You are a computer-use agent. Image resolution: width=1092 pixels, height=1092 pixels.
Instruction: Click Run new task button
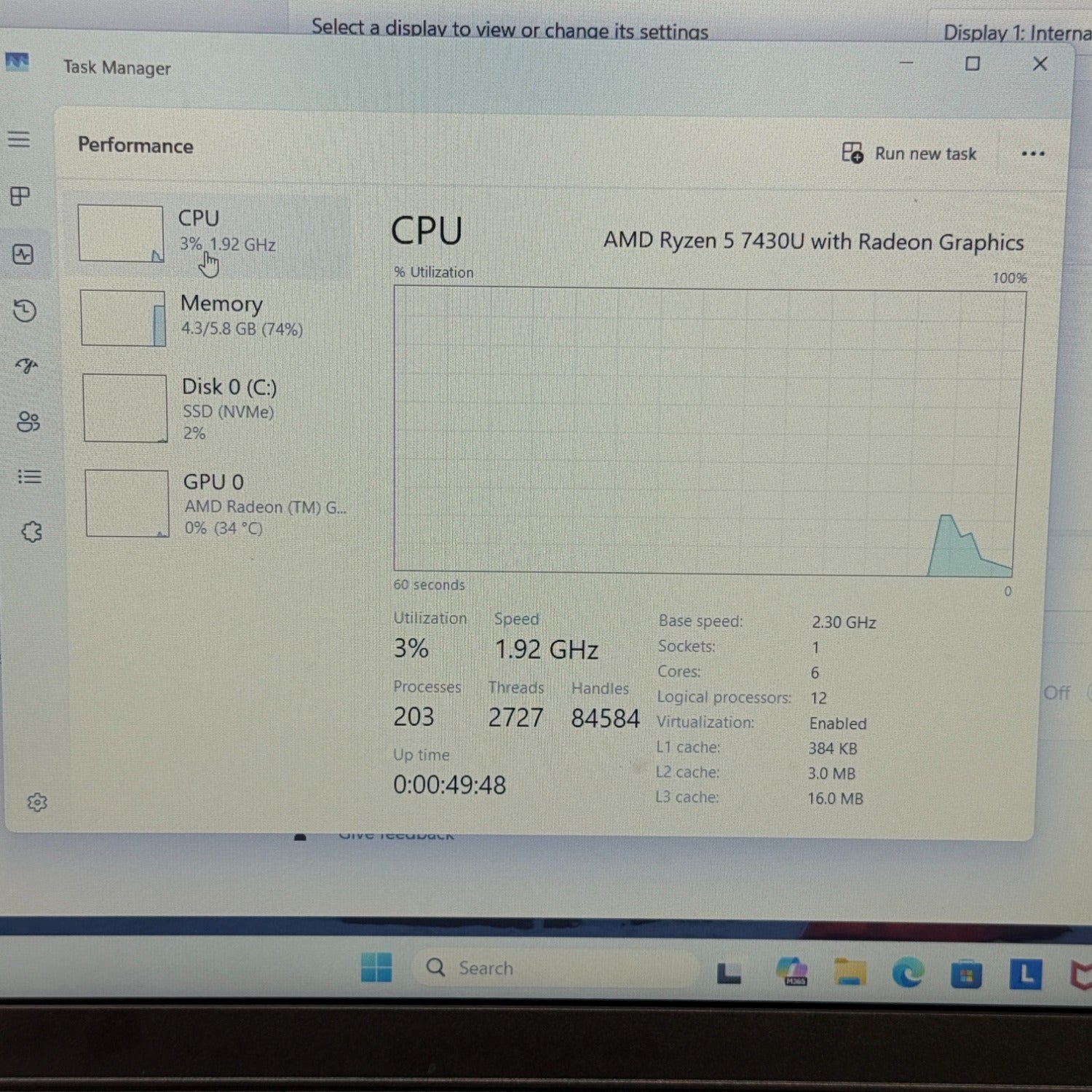pyautogui.click(x=909, y=154)
